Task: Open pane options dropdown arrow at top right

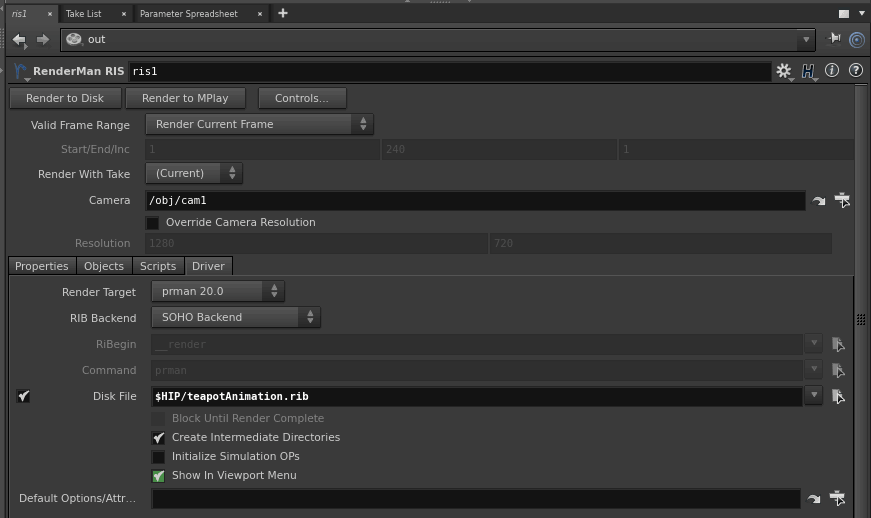Action: point(862,14)
